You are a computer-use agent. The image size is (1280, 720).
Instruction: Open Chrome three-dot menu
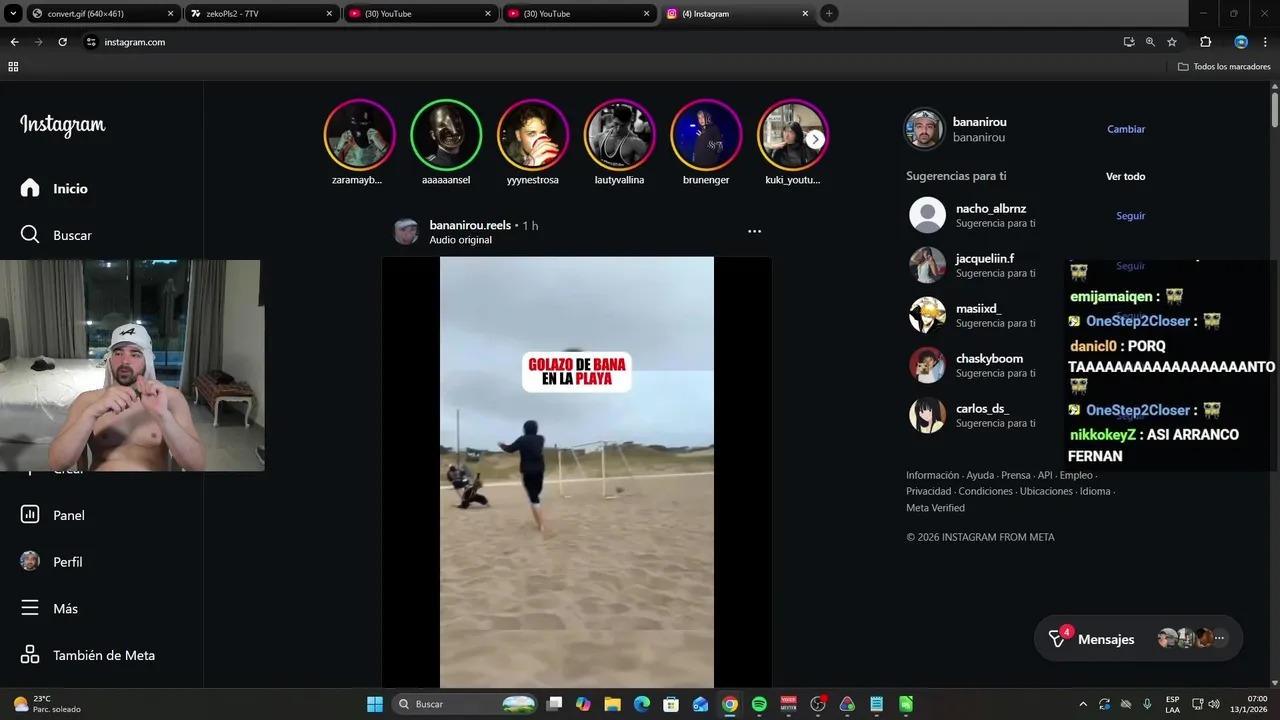click(x=1265, y=42)
